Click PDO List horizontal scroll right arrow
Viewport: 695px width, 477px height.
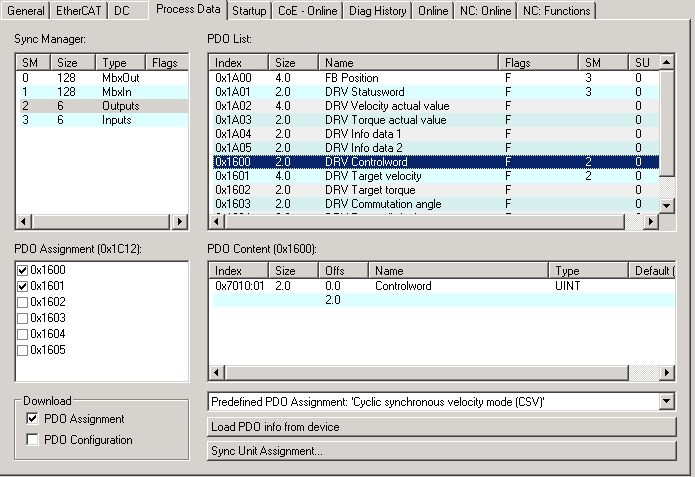[x=650, y=221]
